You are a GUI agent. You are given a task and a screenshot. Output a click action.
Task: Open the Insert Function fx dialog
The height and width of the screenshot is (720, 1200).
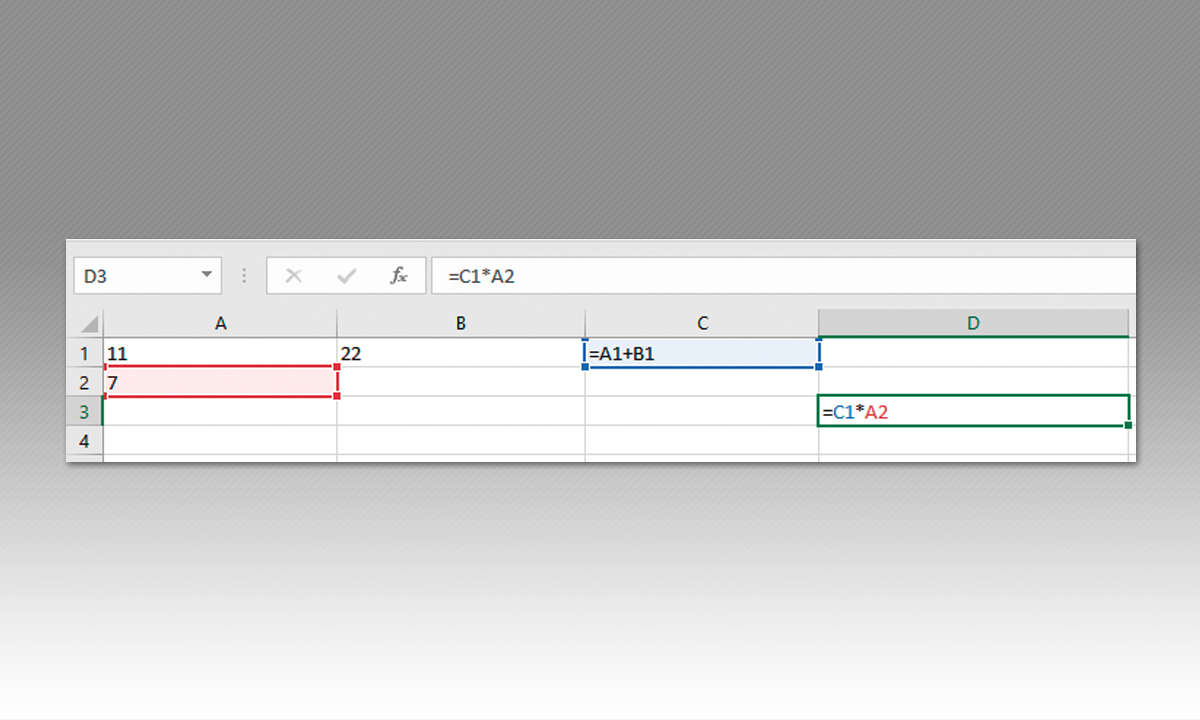click(x=399, y=276)
